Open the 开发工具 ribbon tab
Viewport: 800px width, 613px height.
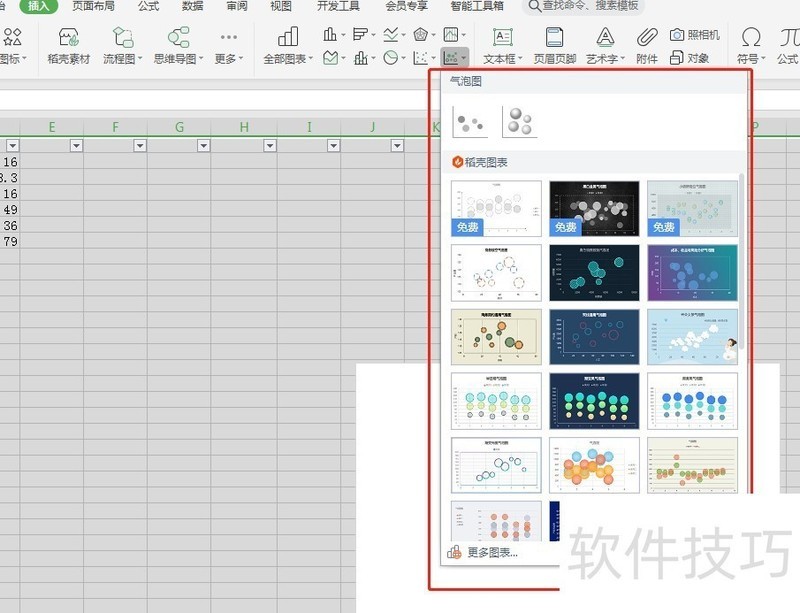(x=337, y=6)
